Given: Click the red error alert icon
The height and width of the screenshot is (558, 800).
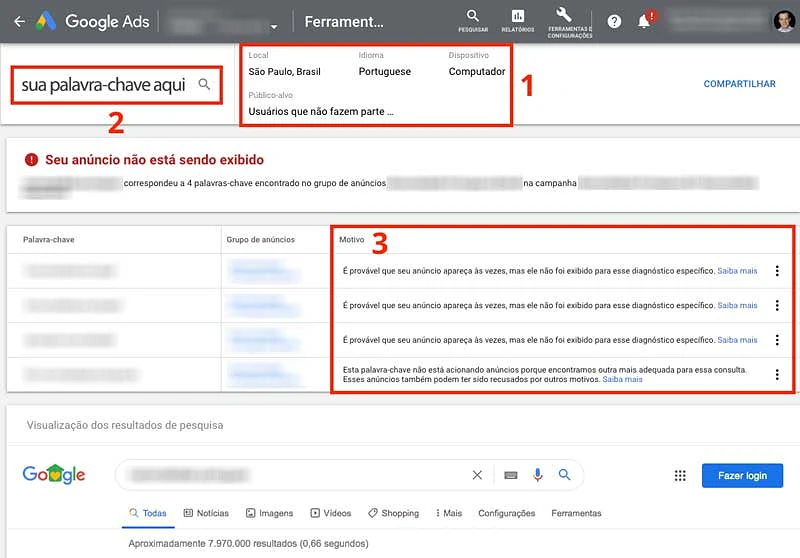Looking at the screenshot, I should (31, 160).
